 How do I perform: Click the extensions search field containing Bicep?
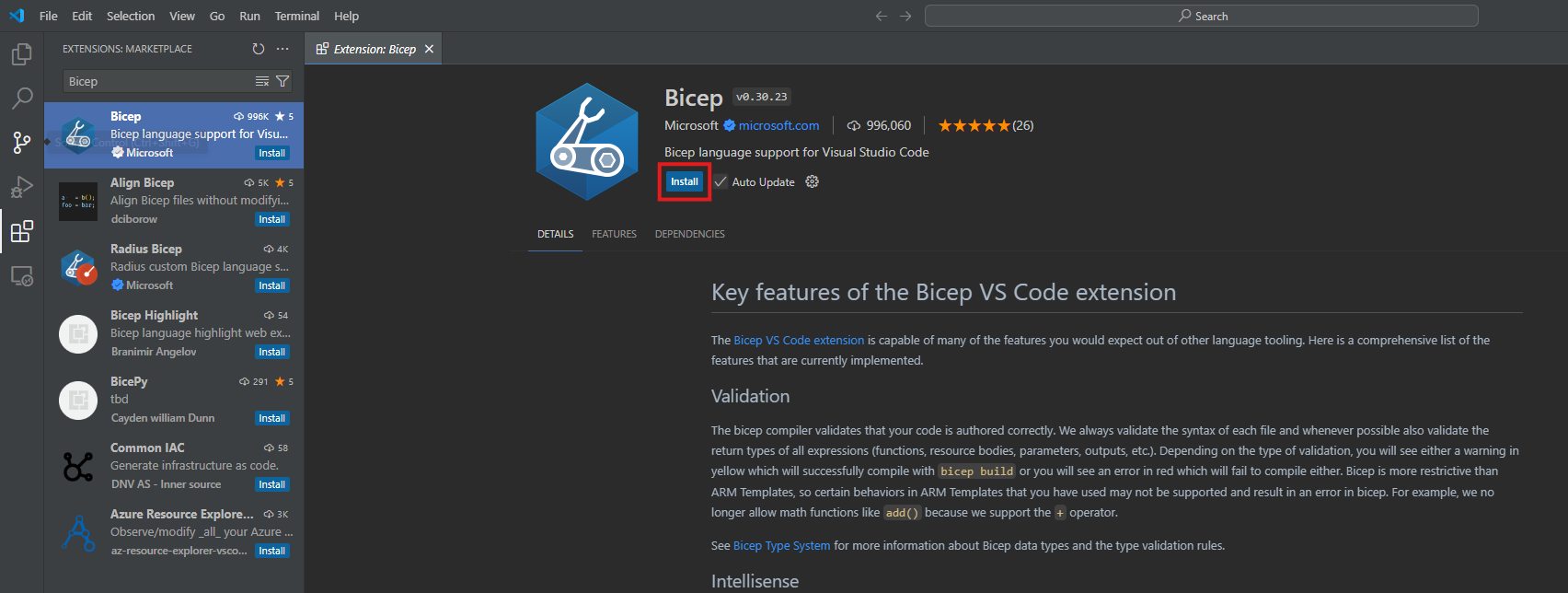tap(156, 82)
